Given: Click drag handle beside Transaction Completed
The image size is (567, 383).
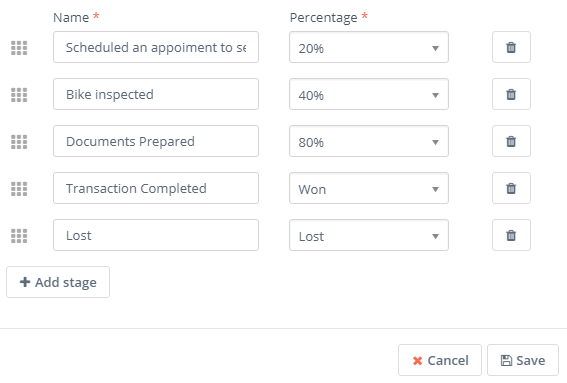Looking at the screenshot, I should [19, 189].
